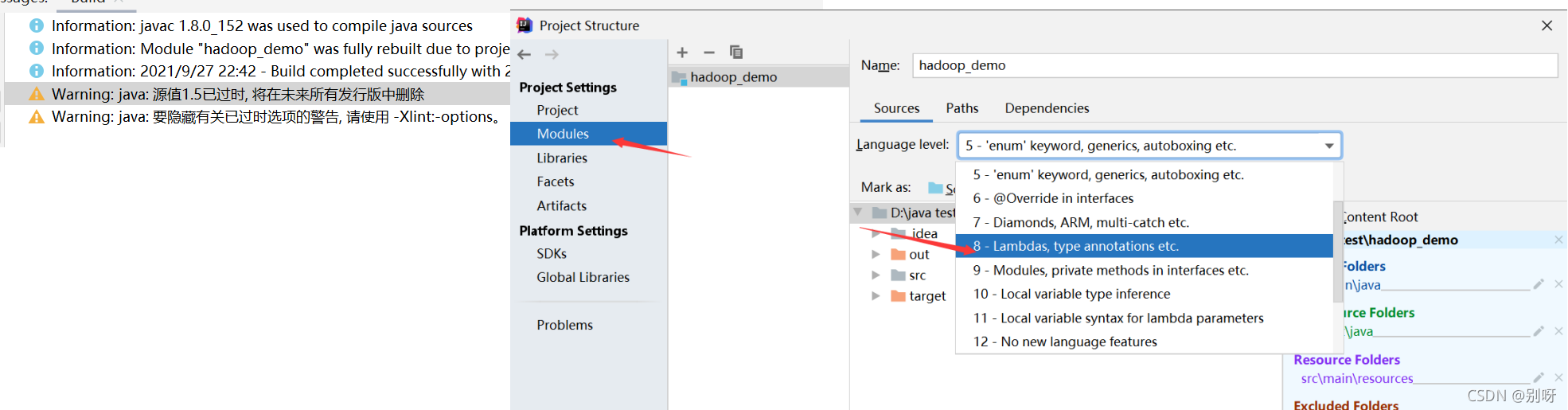Click the src\main\resources resource folder path
This screenshot has width=1568, height=410.
coord(1357,379)
